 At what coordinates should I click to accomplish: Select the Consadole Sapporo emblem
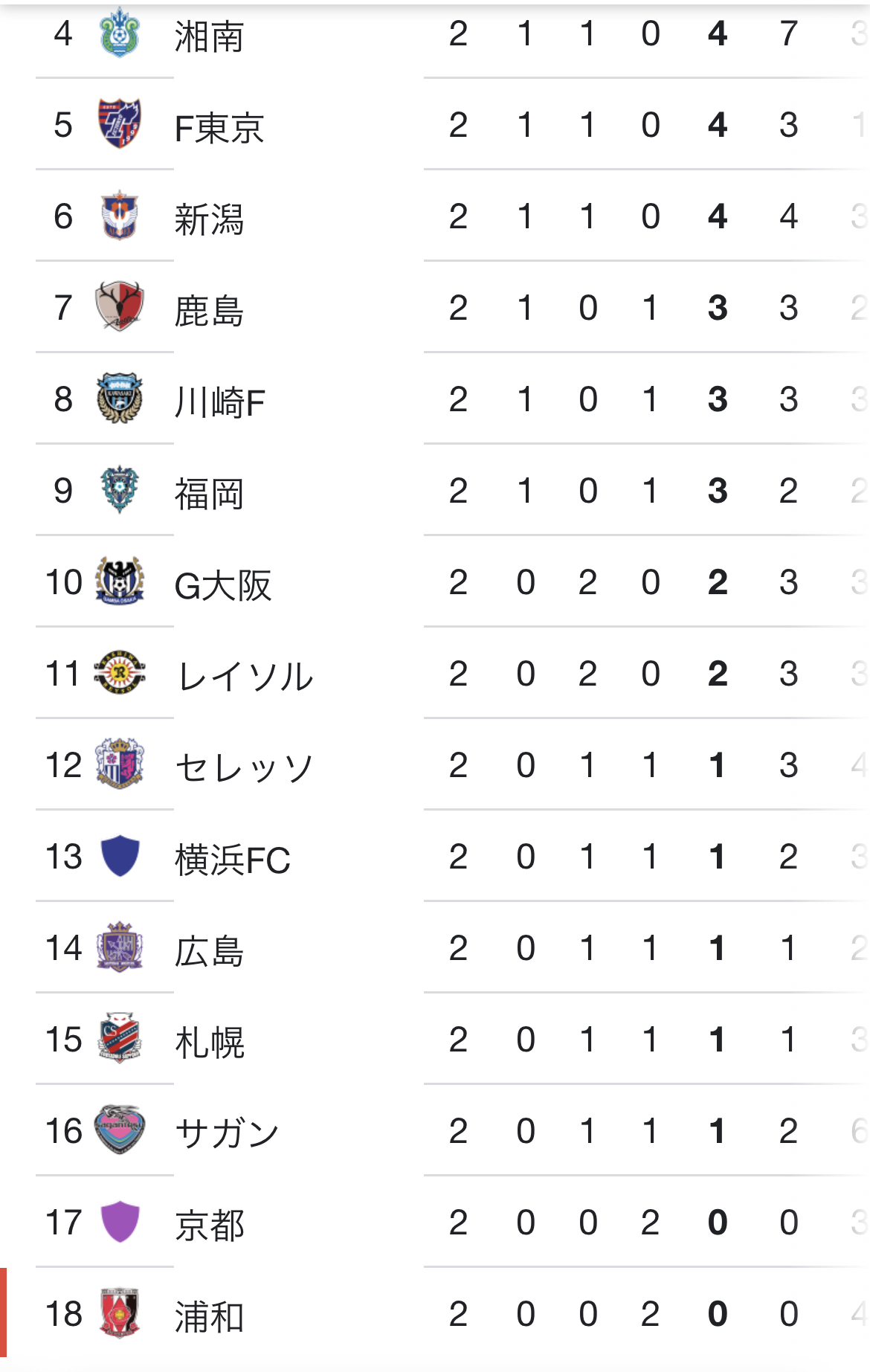coord(119,1039)
